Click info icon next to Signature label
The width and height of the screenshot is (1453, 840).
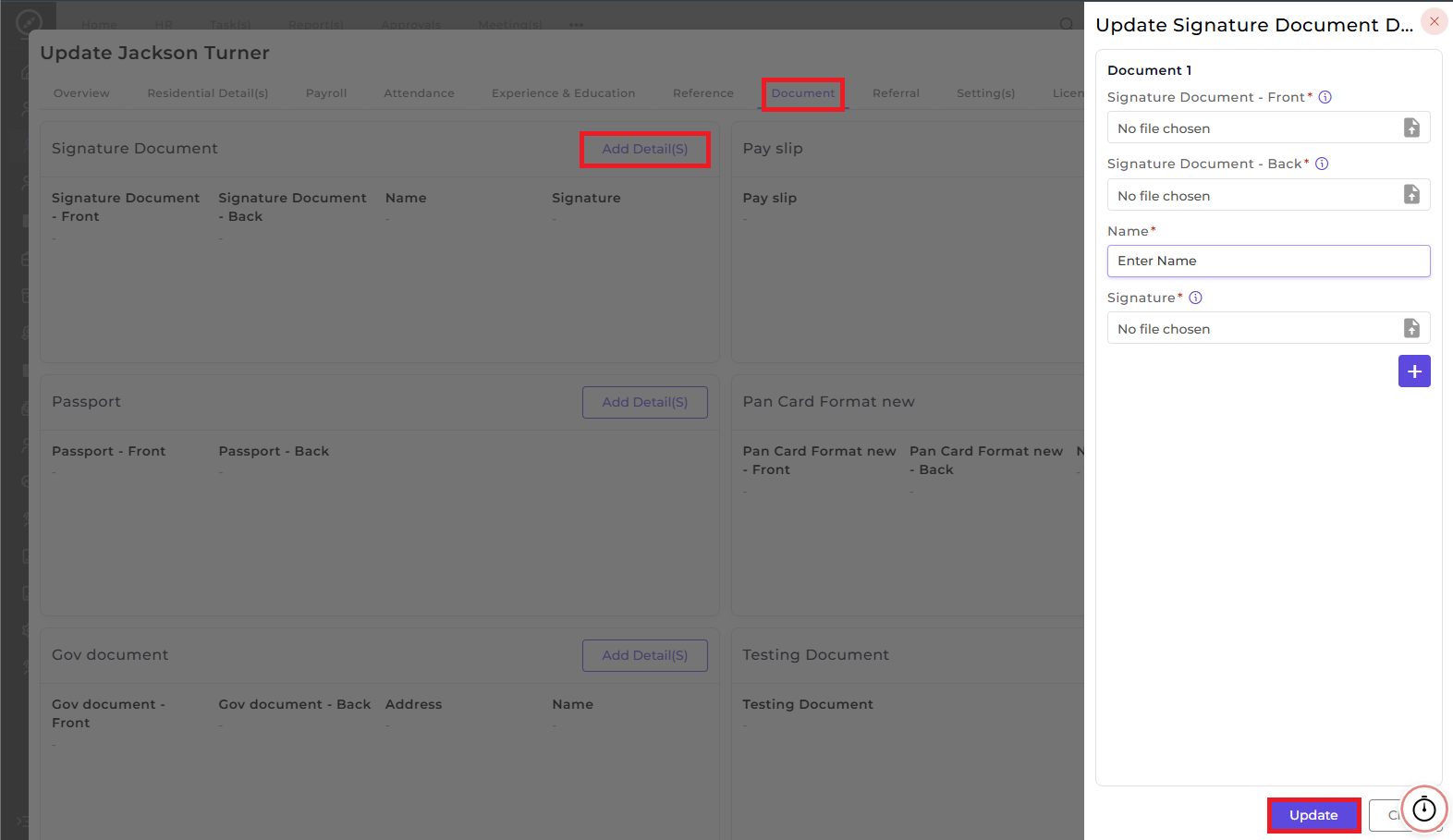point(1195,298)
